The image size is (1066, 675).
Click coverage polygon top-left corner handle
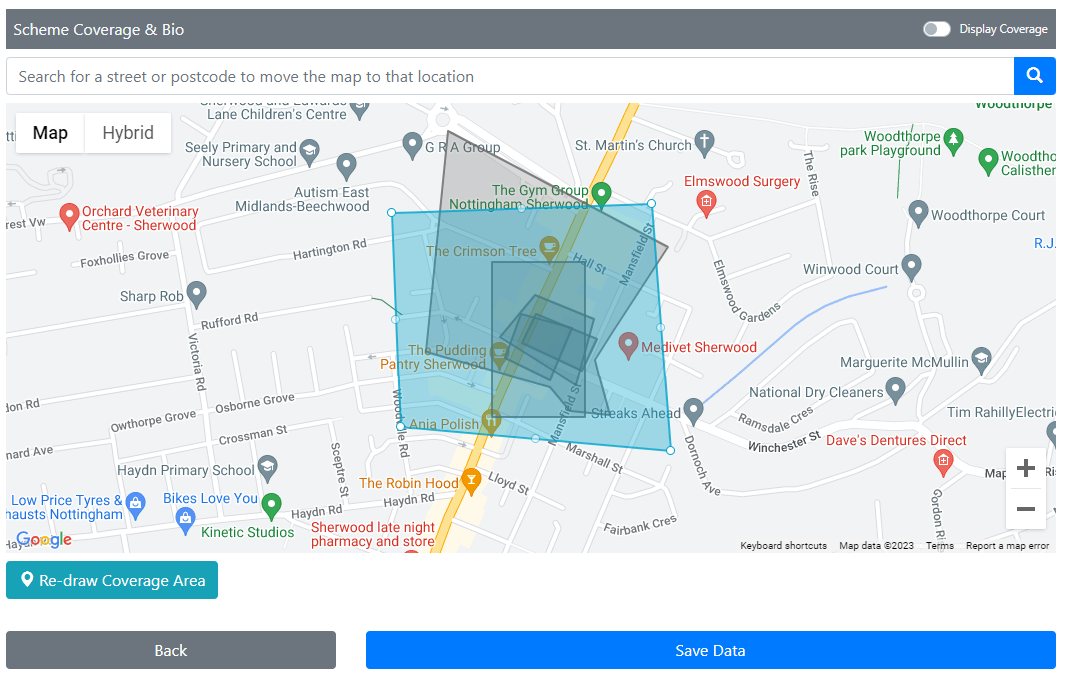click(392, 213)
